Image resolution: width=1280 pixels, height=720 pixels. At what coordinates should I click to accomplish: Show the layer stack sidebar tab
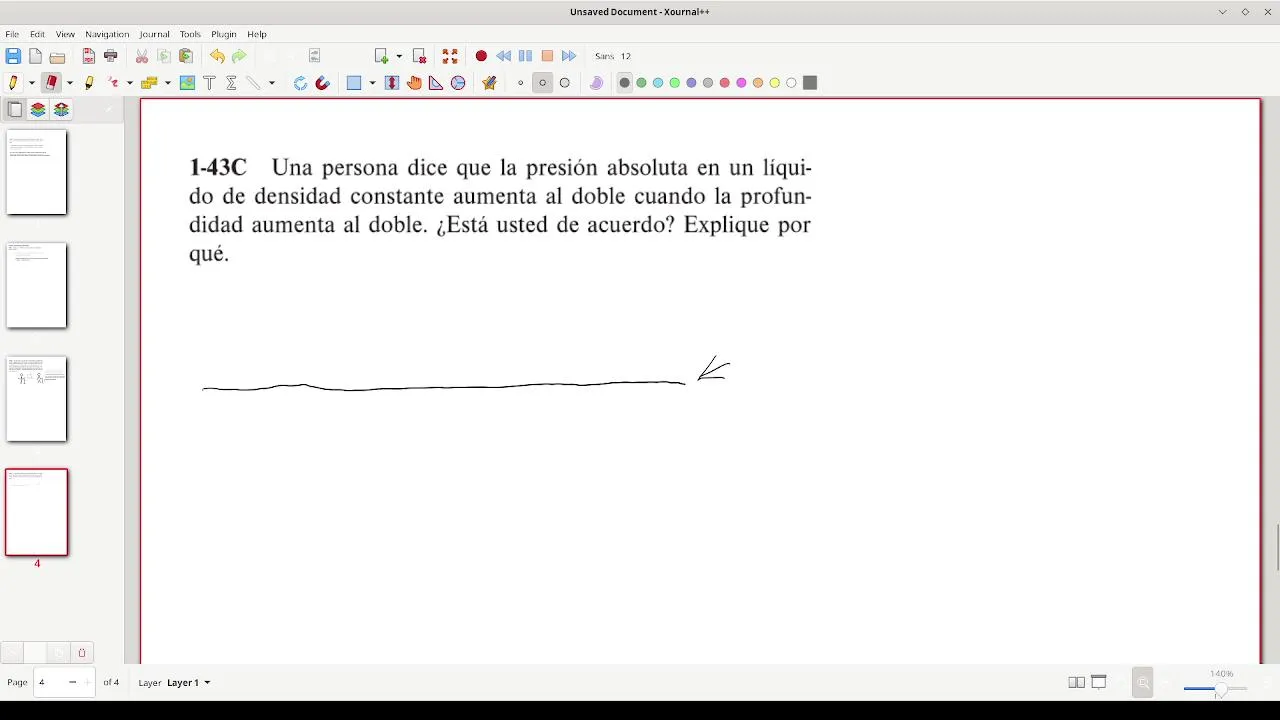38,110
